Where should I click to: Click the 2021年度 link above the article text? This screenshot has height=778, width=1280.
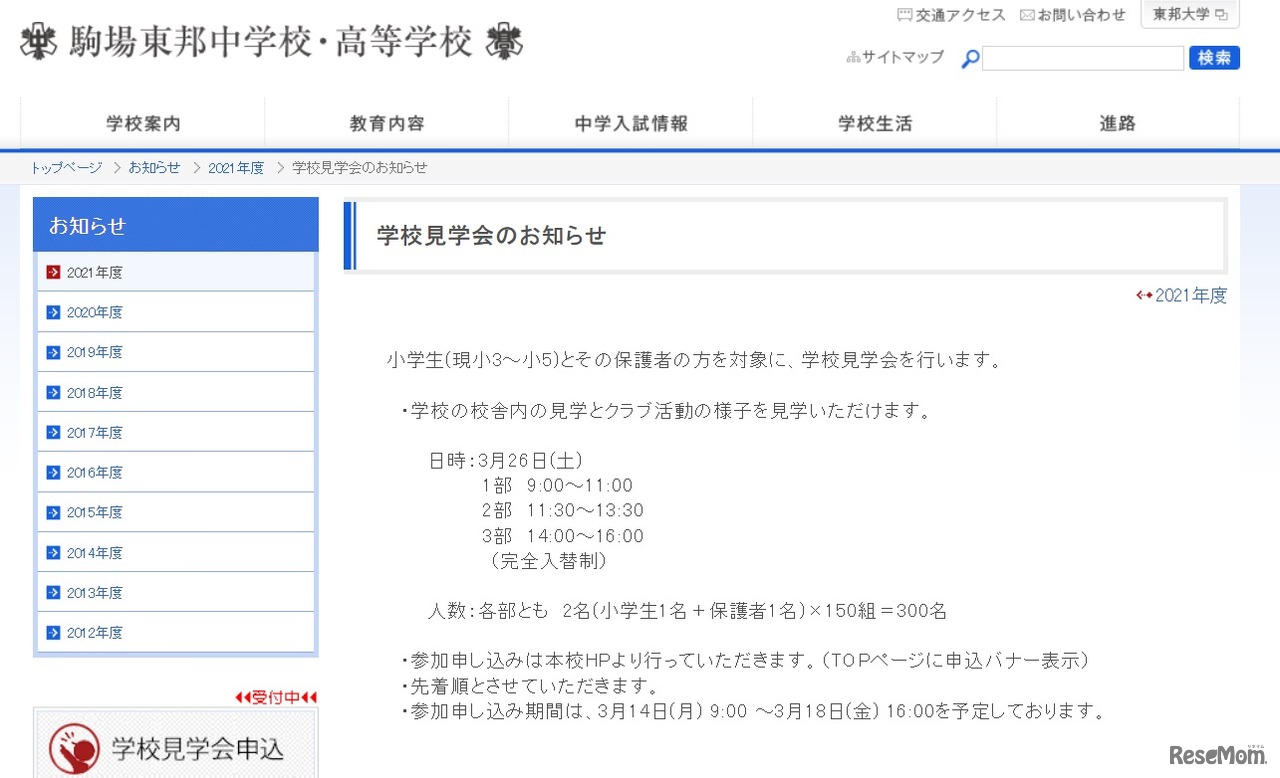pyautogui.click(x=1190, y=295)
